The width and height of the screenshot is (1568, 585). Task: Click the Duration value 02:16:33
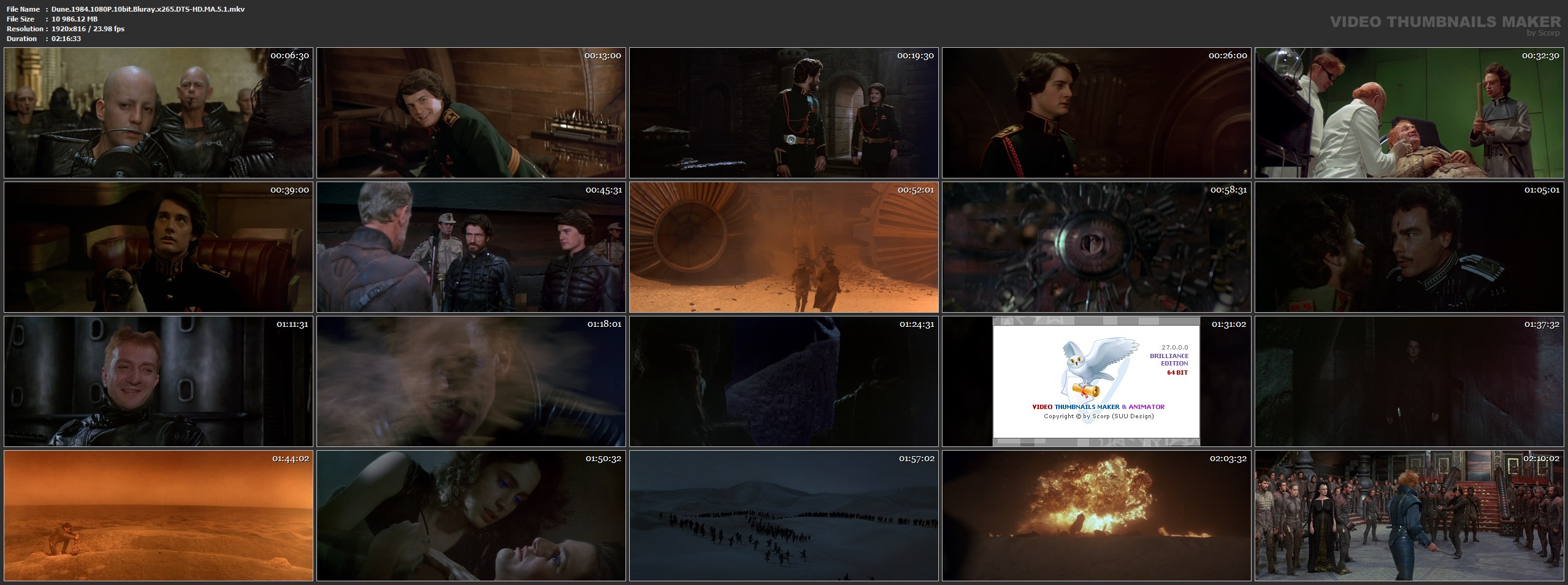pyautogui.click(x=66, y=39)
